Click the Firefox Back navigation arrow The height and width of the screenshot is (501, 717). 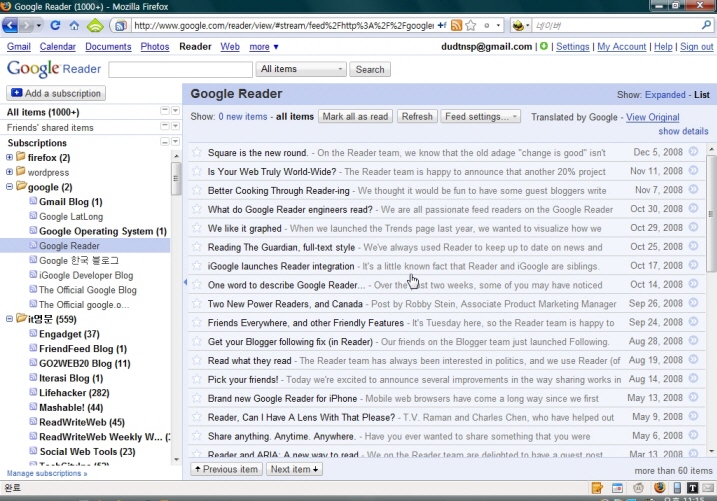pyautogui.click(x=10, y=25)
